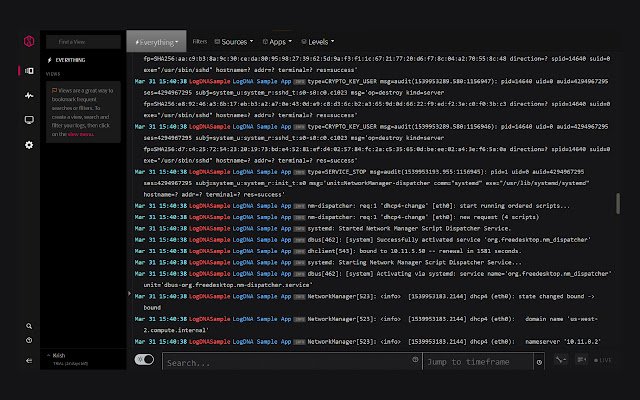Open the activity pulse graph icon
640x400 pixels.
(x=29, y=96)
